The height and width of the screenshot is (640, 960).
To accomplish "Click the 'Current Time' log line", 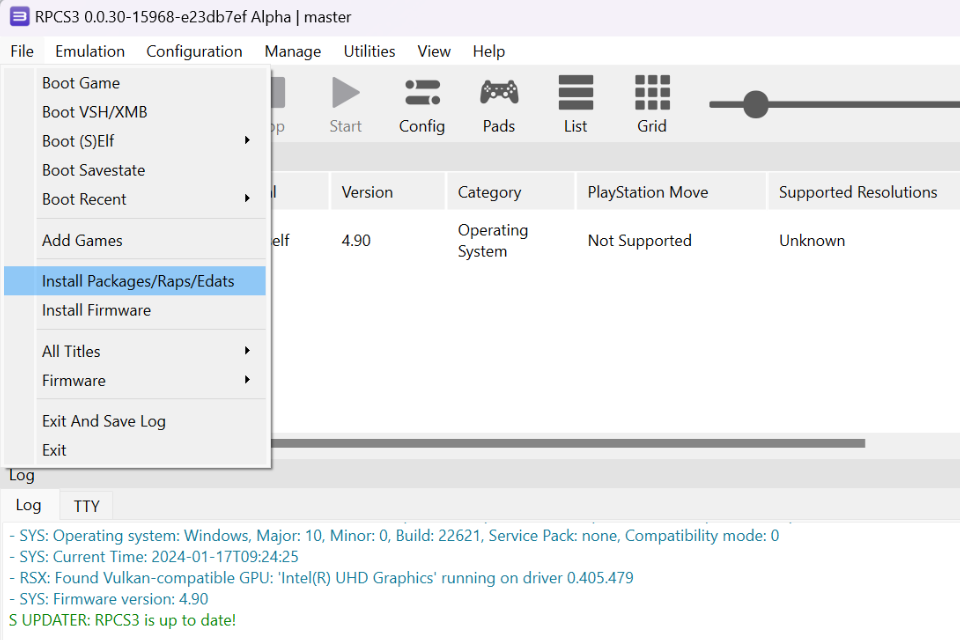I will pyautogui.click(x=154, y=557).
